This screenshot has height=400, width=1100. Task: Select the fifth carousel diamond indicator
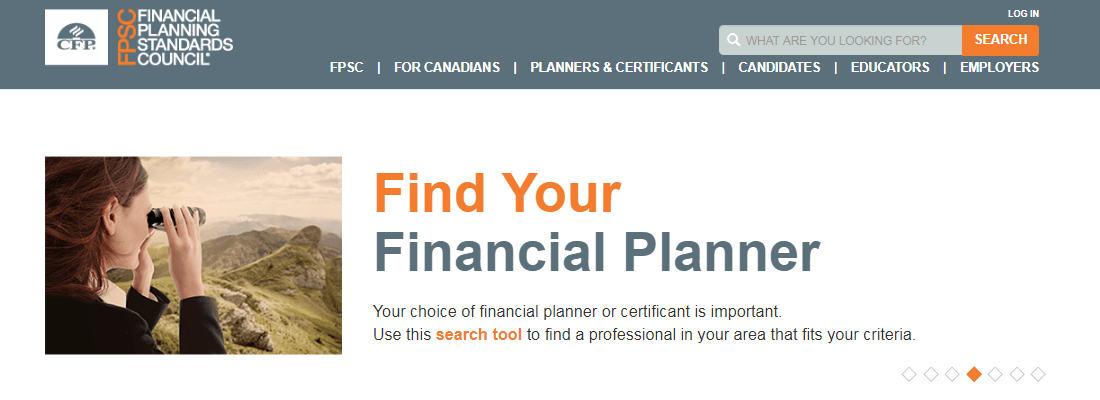995,374
